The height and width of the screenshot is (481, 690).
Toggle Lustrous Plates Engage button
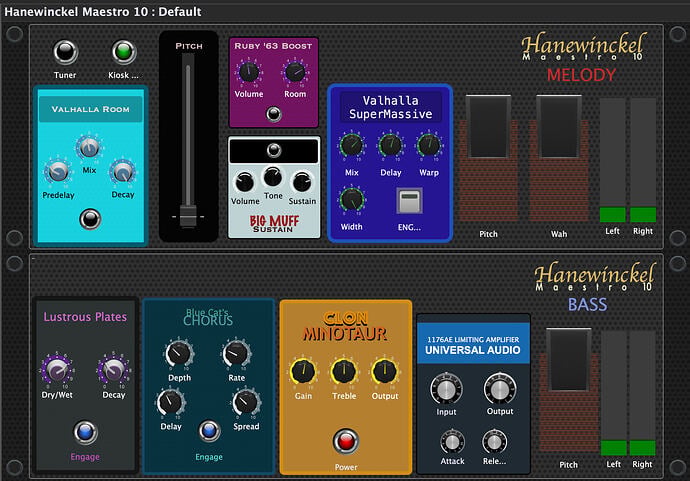(85, 432)
